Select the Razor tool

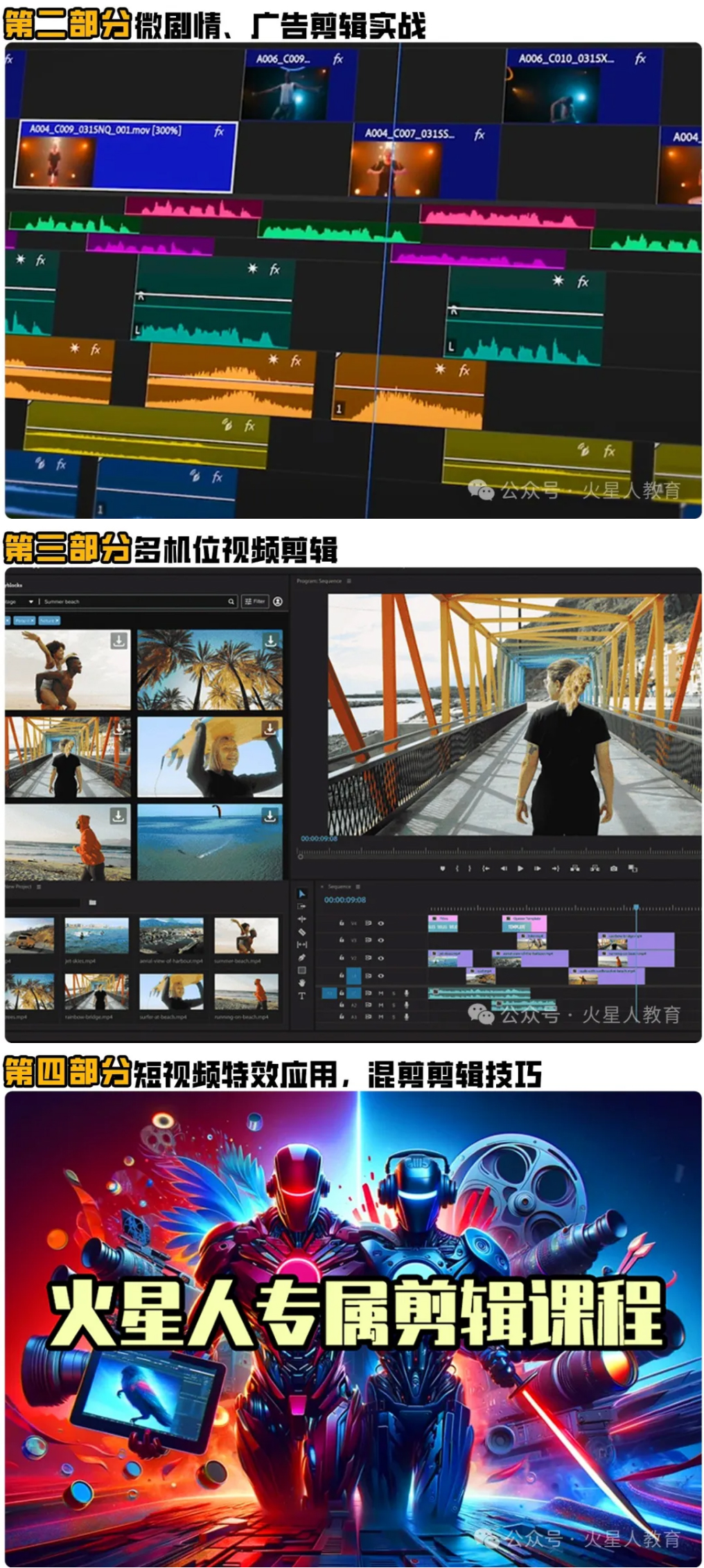tap(301, 932)
